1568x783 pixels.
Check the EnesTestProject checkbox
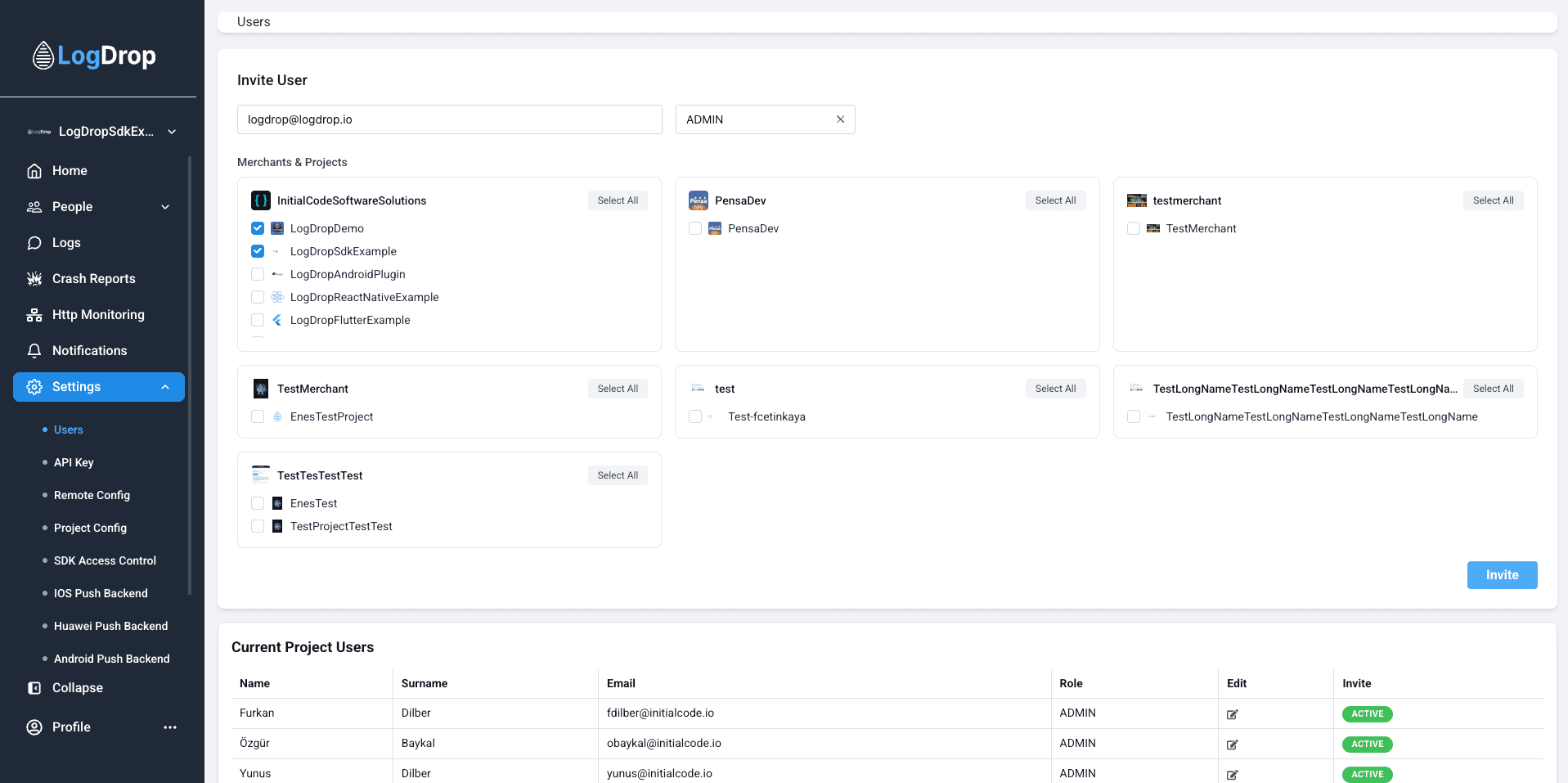point(258,416)
